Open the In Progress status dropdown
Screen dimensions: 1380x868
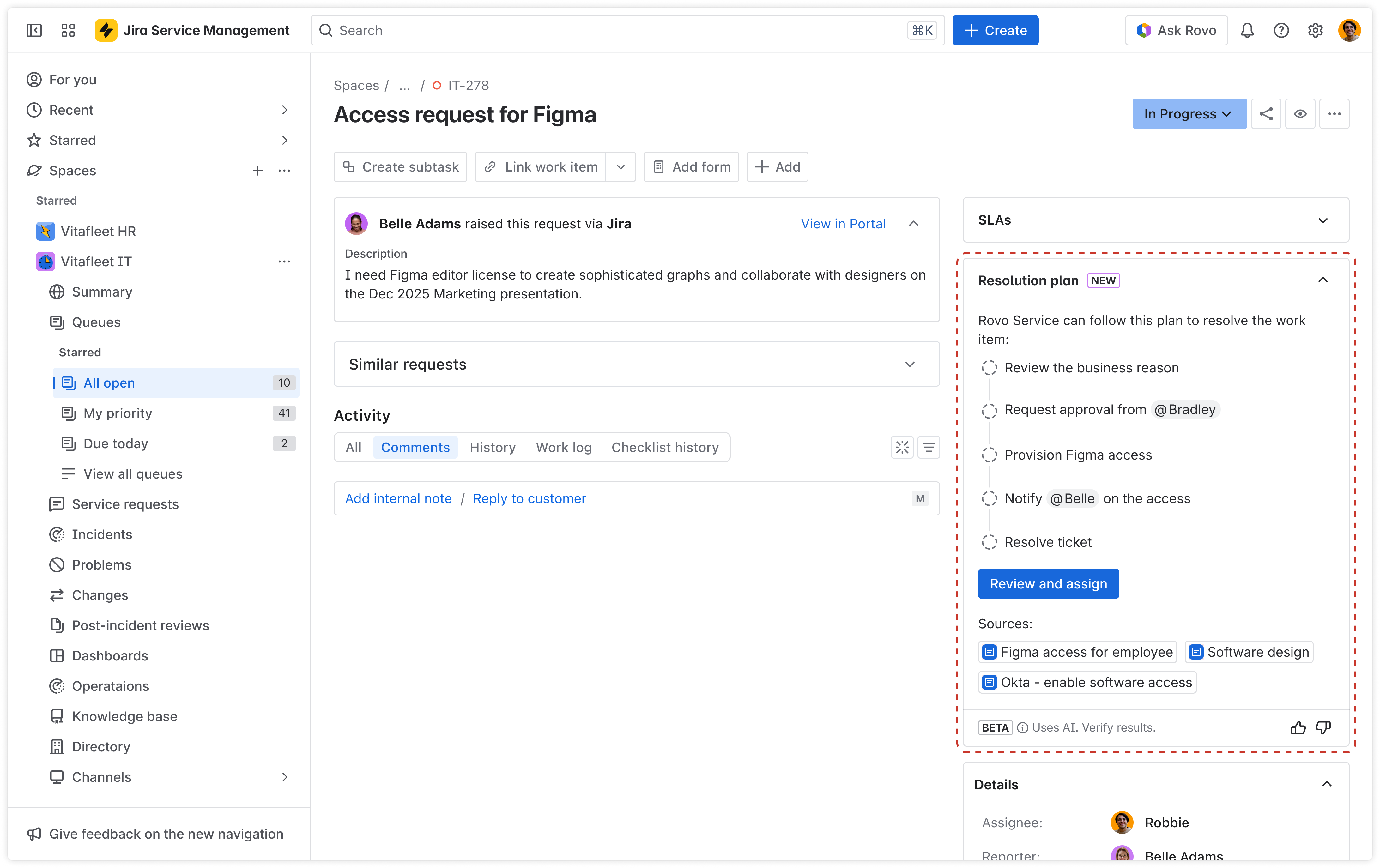(x=1189, y=113)
